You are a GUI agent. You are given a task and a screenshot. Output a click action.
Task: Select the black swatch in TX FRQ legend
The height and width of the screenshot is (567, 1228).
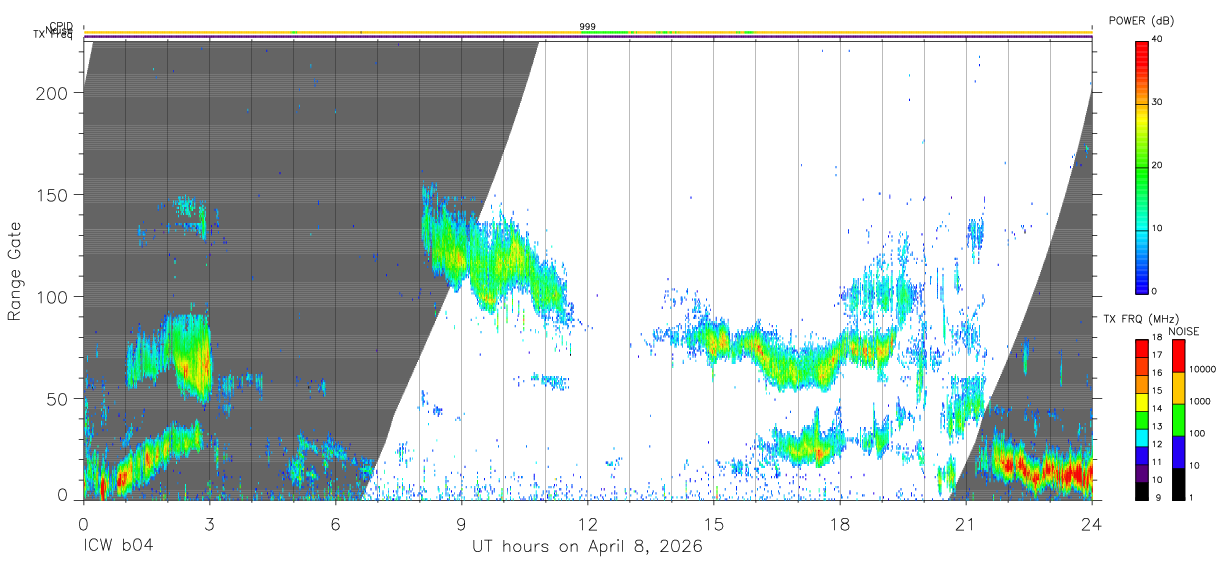pyautogui.click(x=1141, y=490)
